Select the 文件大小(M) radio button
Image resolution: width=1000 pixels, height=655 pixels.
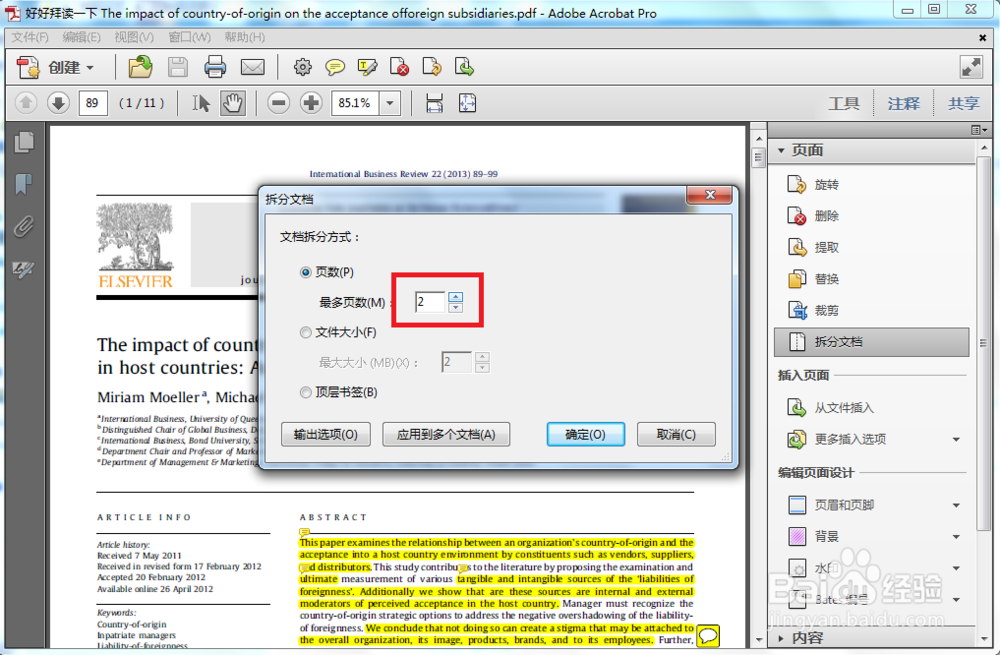tap(305, 332)
